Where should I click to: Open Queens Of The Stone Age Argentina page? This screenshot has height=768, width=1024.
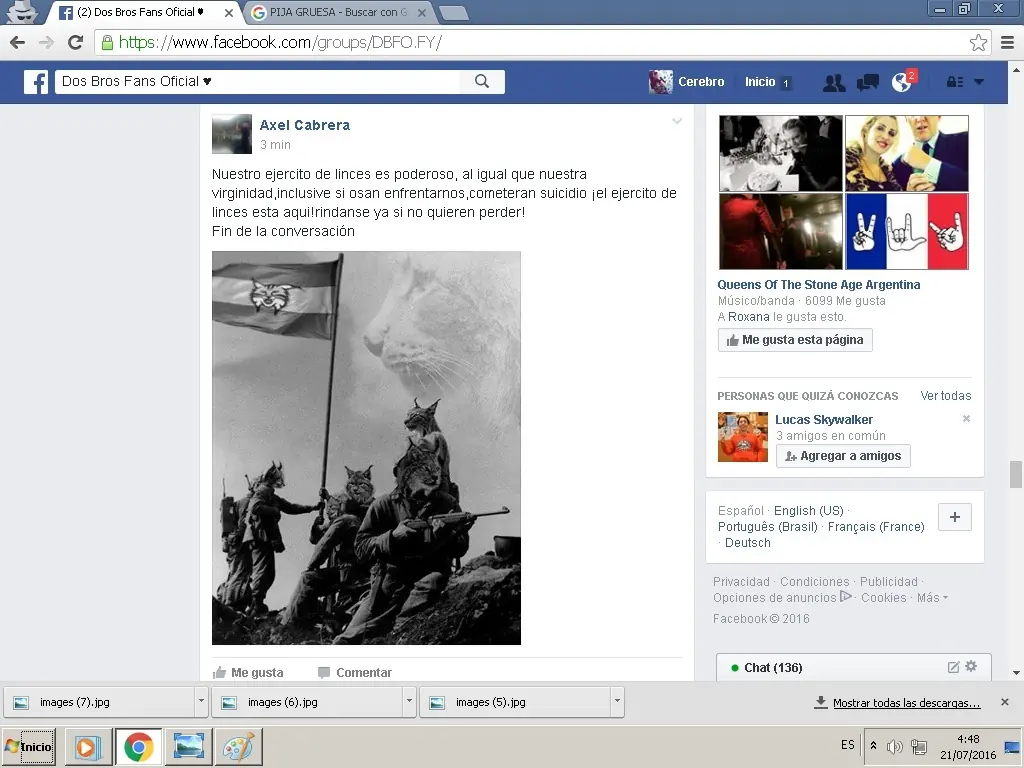(818, 285)
